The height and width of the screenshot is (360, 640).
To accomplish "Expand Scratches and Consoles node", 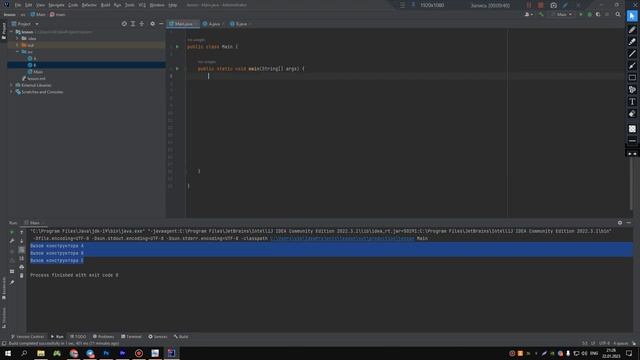I will click(11, 92).
